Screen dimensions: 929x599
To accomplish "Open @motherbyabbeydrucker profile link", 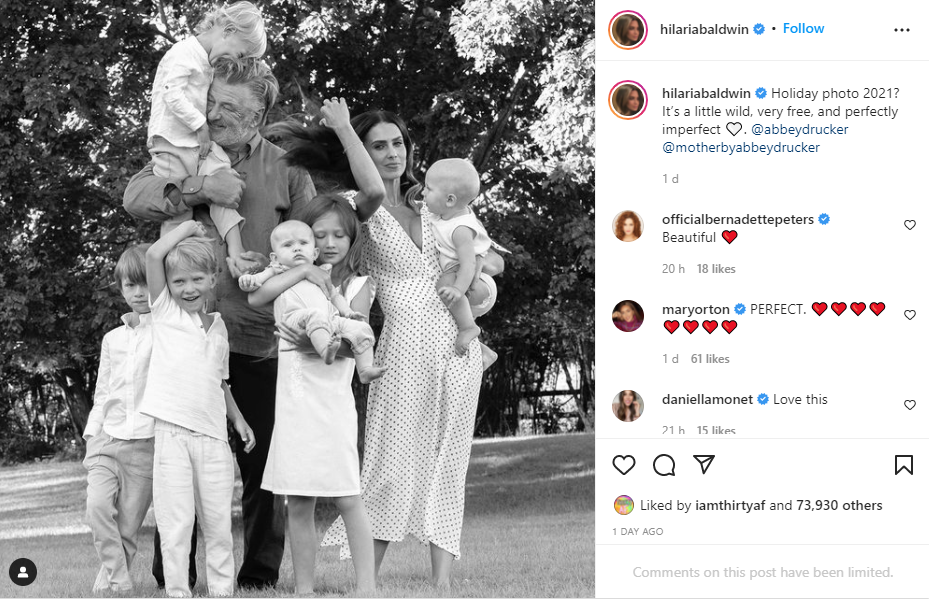I will (x=741, y=148).
